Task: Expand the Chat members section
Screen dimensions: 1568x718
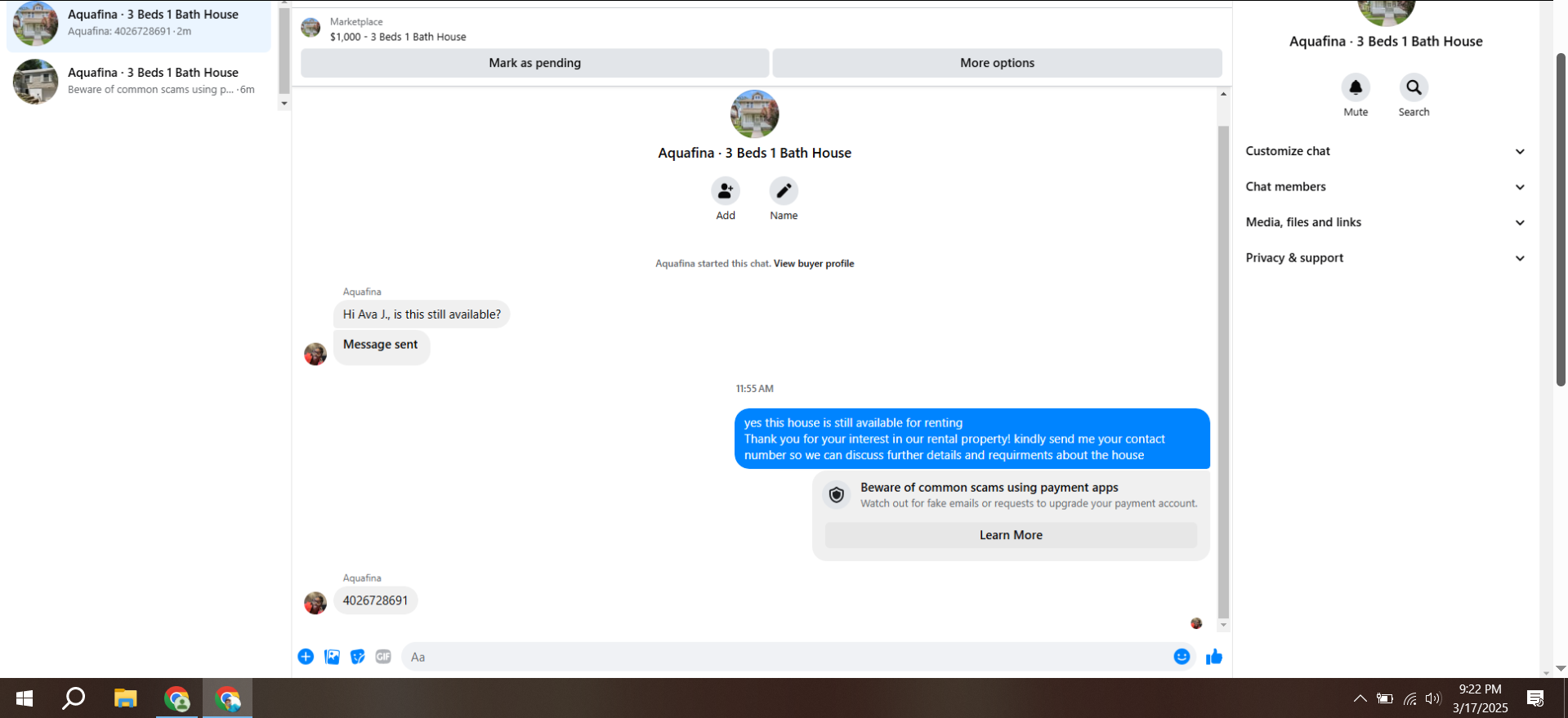Action: click(1386, 187)
